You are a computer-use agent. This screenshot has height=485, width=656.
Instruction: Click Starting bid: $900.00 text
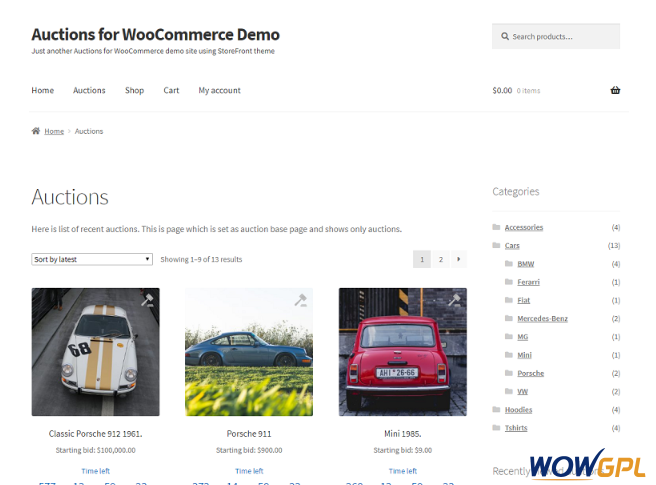coord(249,450)
